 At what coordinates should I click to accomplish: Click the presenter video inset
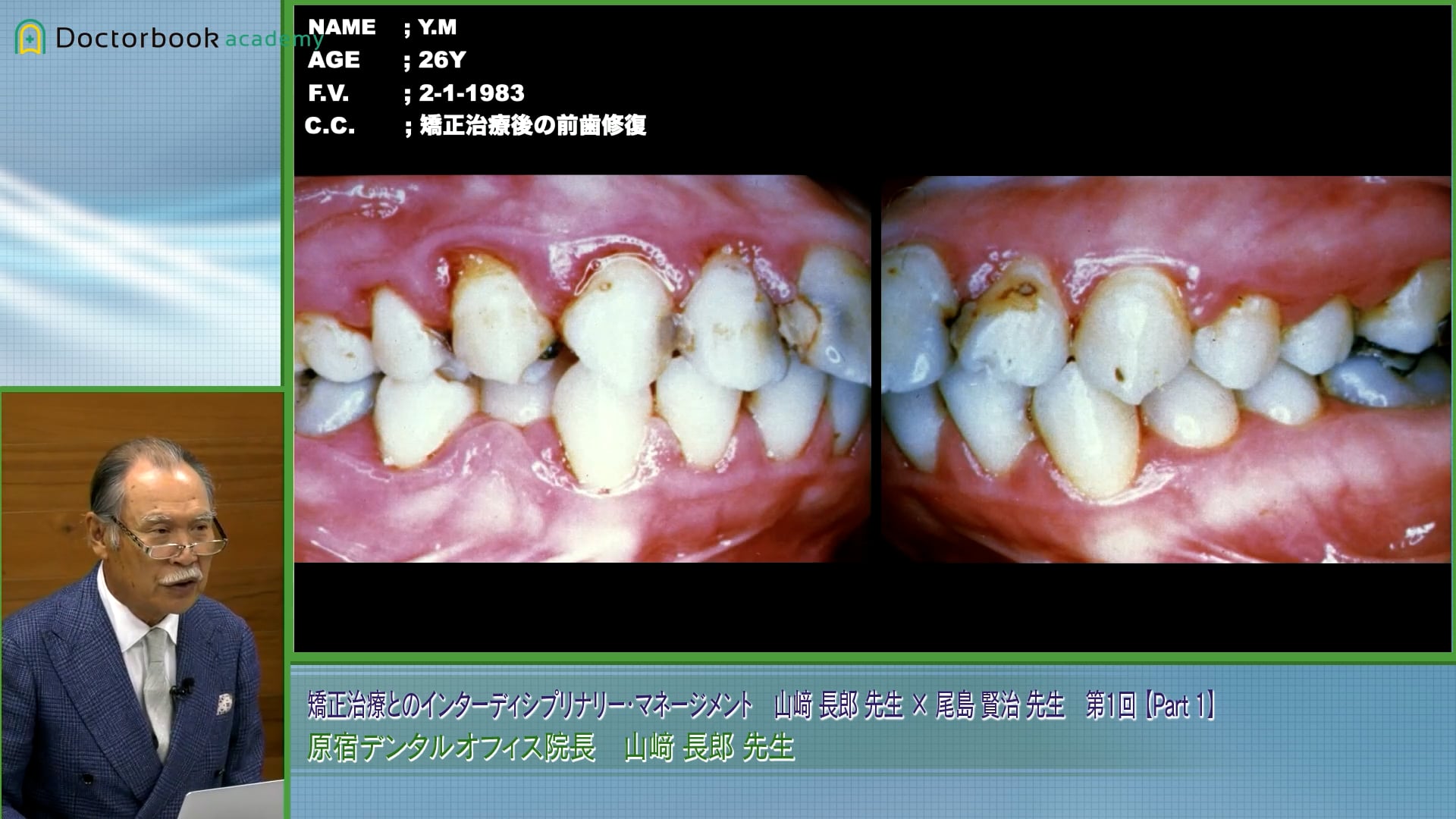tap(142, 605)
